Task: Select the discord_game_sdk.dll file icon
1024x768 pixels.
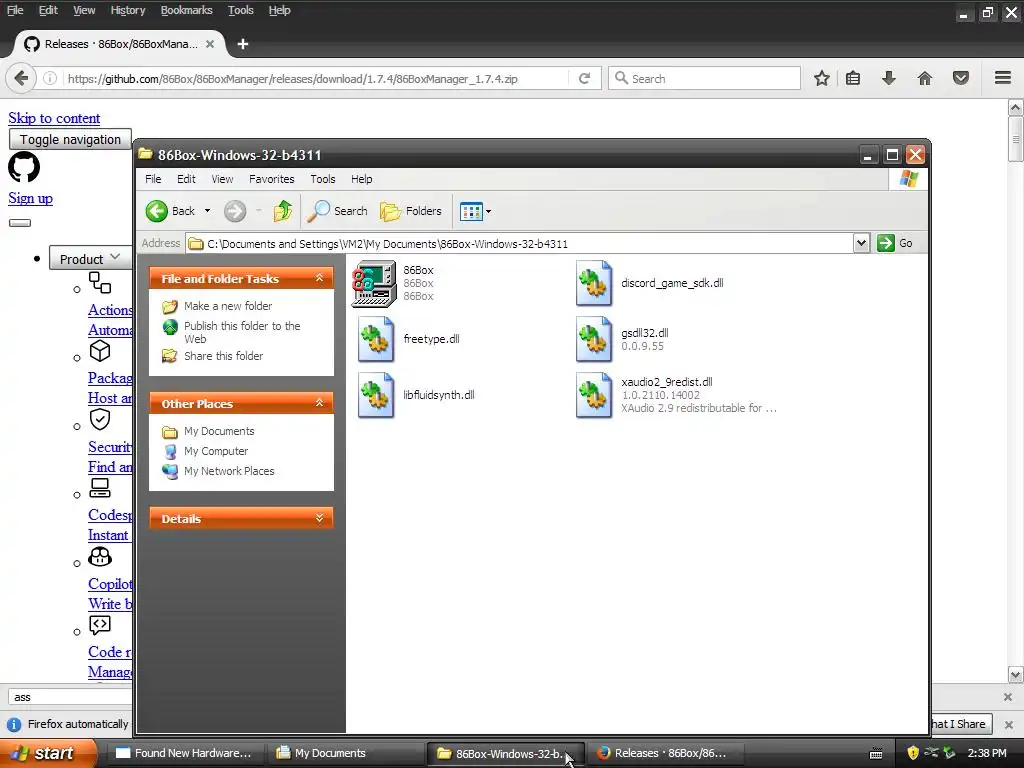Action: coord(594,283)
